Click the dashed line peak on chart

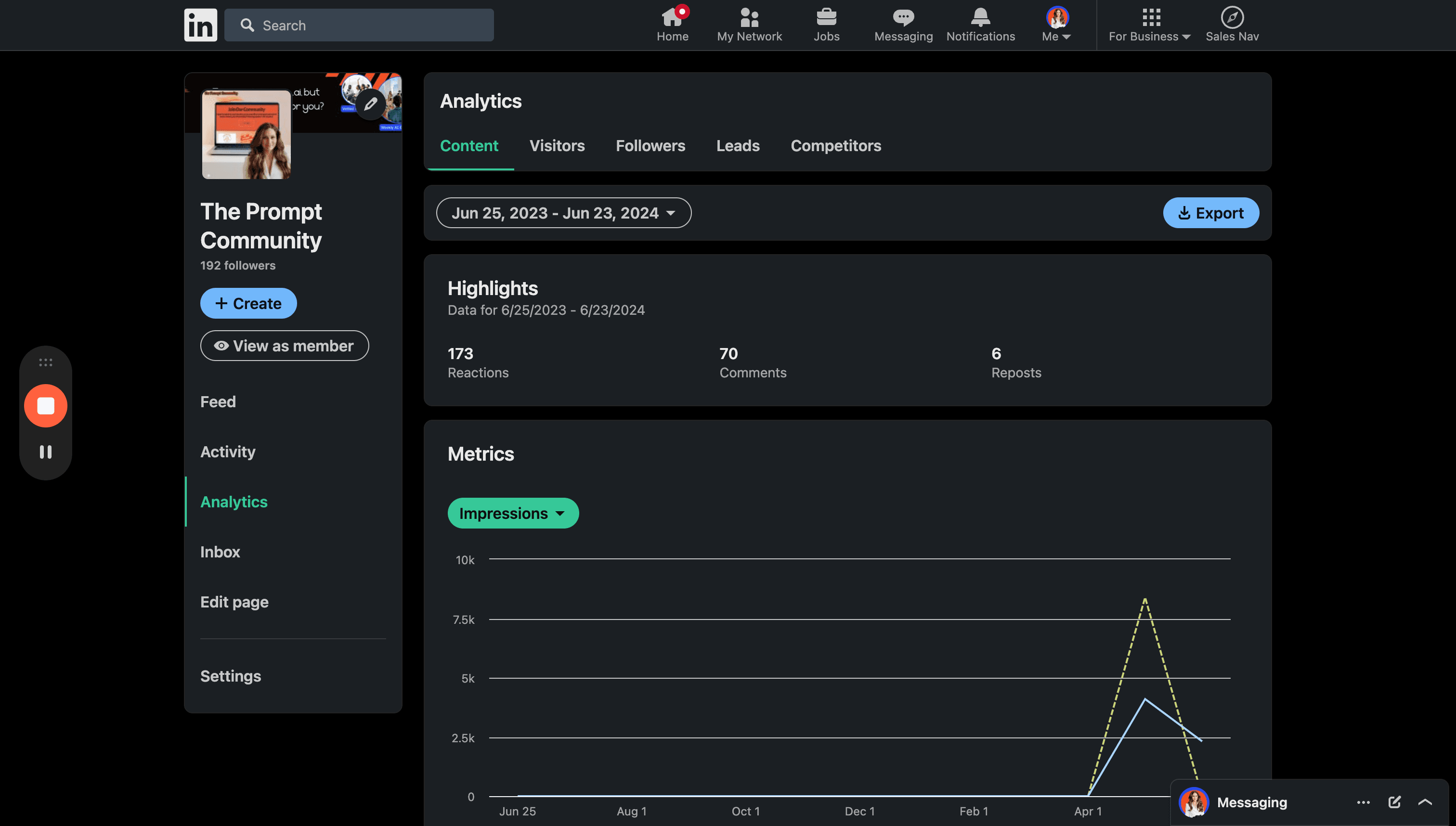click(x=1145, y=599)
